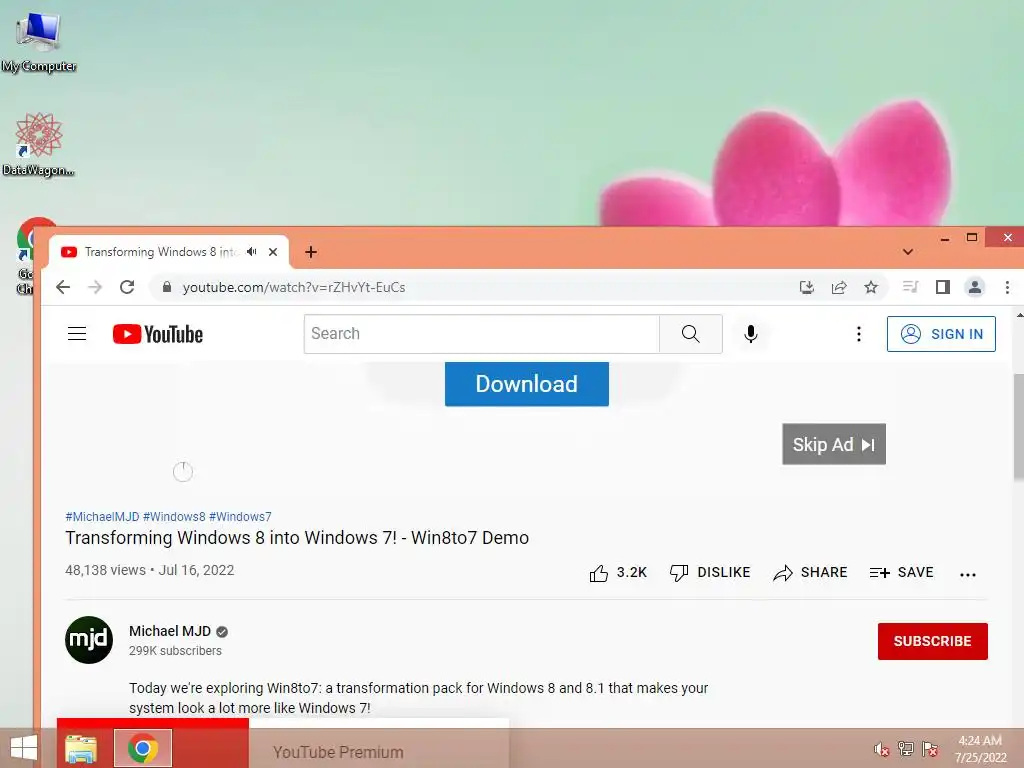Go to the YouTube home logo
This screenshot has height=768, width=1024.
pyautogui.click(x=157, y=334)
